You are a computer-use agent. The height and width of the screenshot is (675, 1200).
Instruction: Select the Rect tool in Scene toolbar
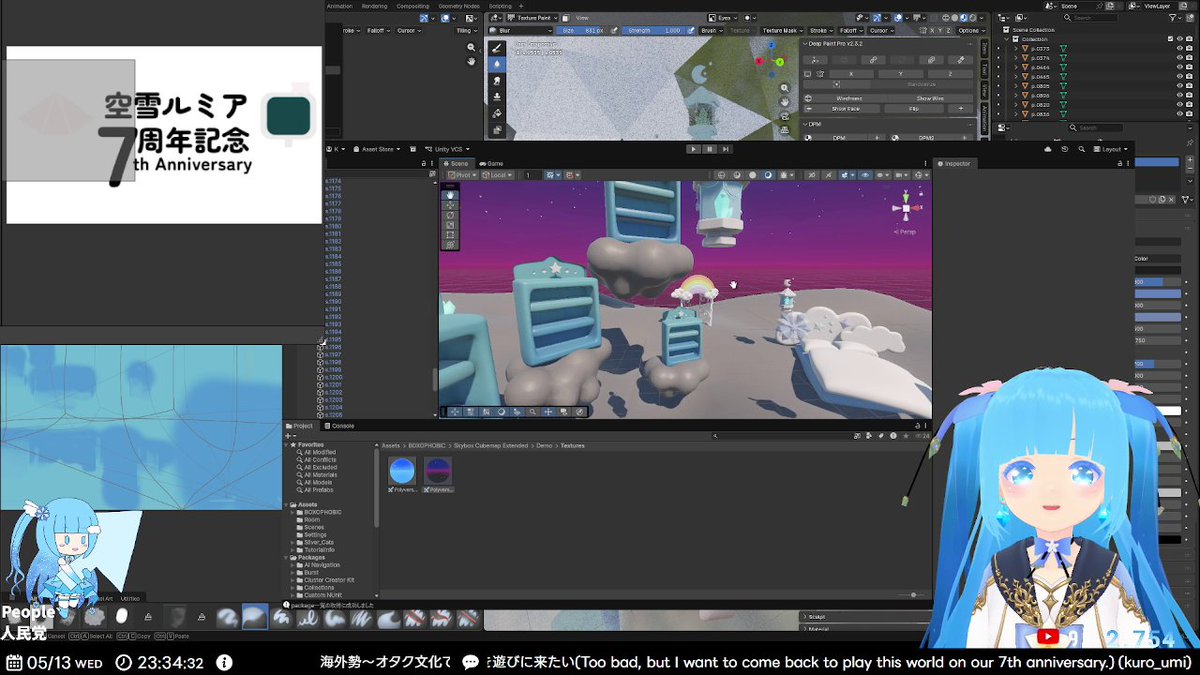point(450,235)
